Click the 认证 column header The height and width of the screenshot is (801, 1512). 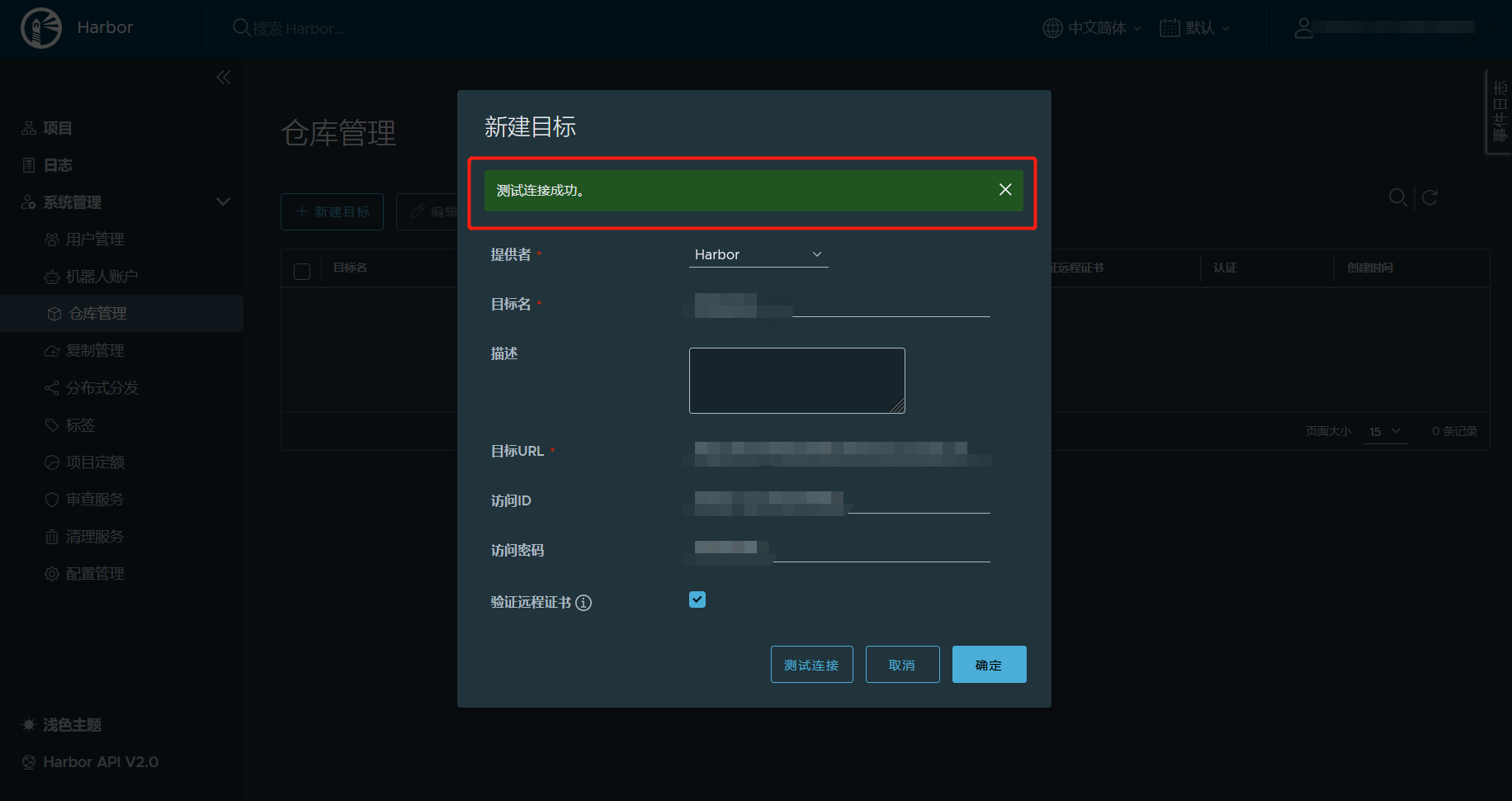(1226, 268)
